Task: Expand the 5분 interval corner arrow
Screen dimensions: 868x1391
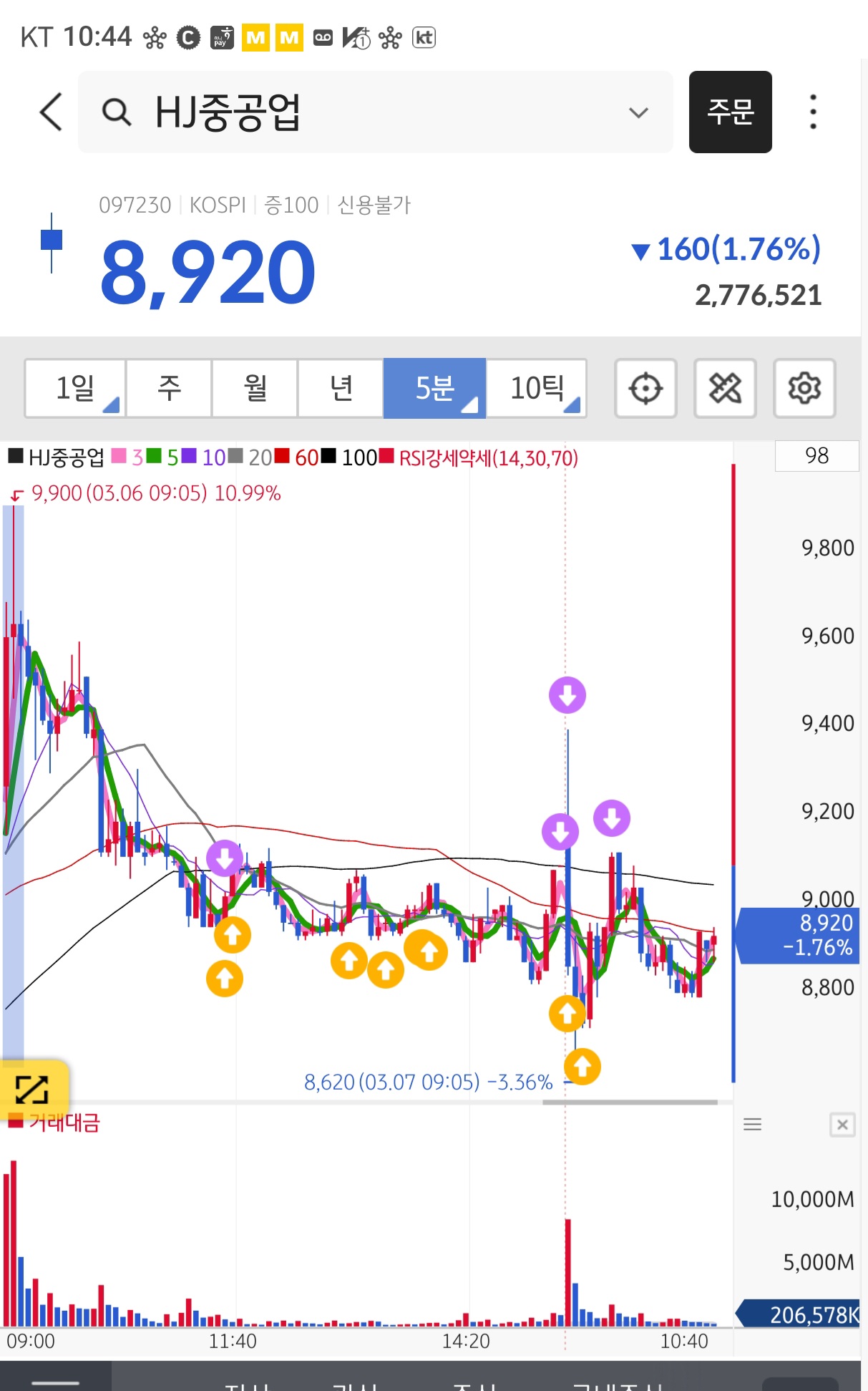Action: [469, 405]
